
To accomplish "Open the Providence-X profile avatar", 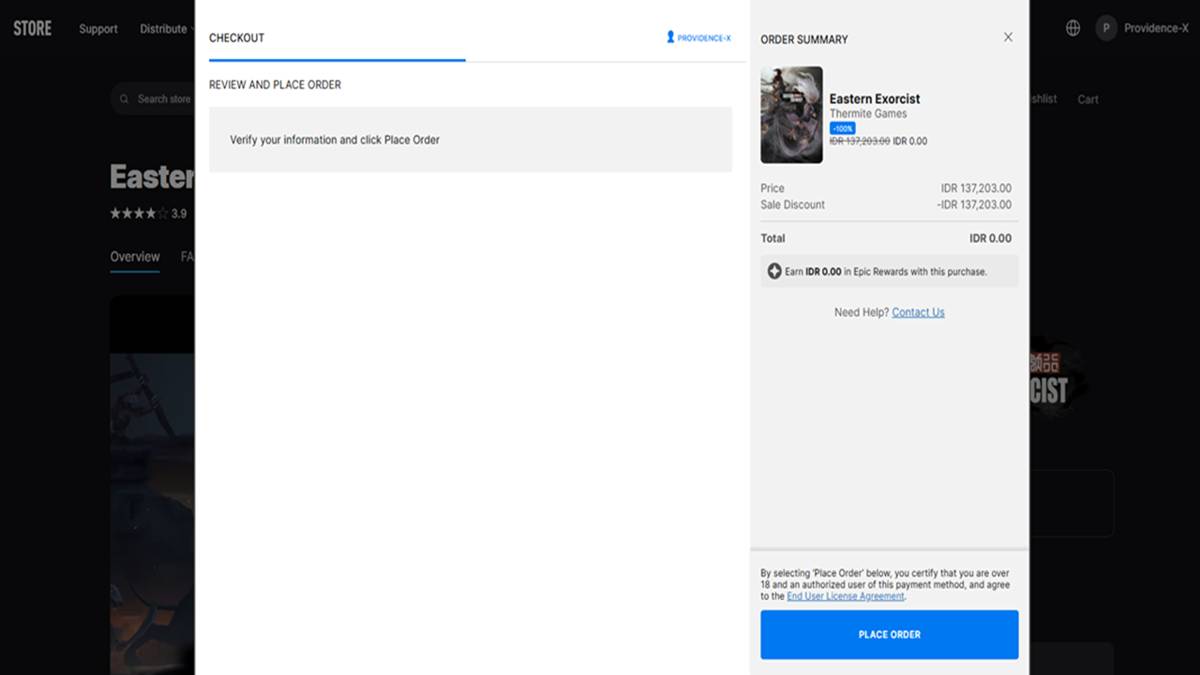I will click(1106, 28).
